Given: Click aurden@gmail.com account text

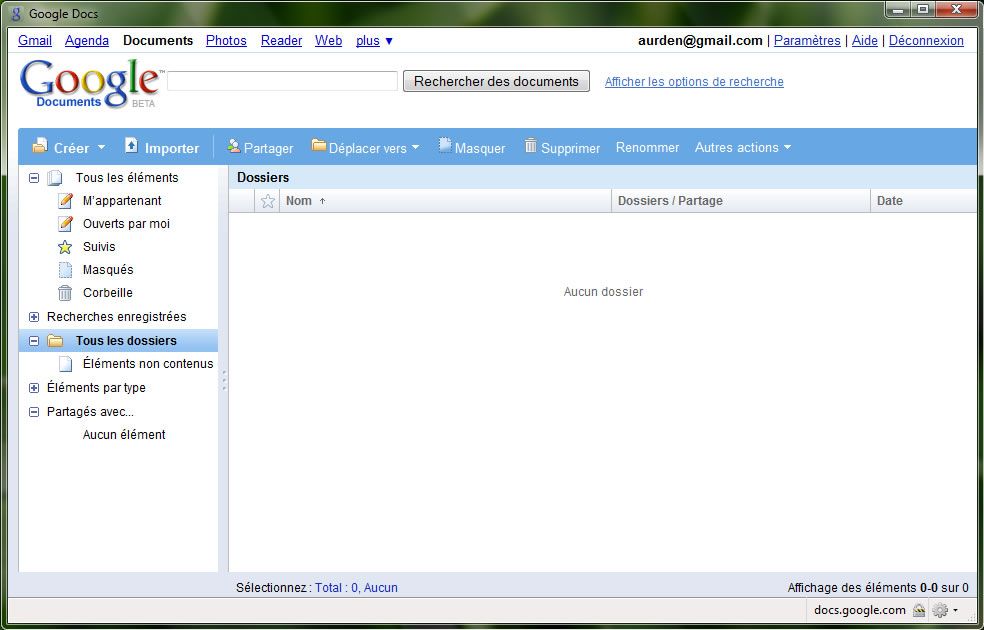Looking at the screenshot, I should (700, 41).
